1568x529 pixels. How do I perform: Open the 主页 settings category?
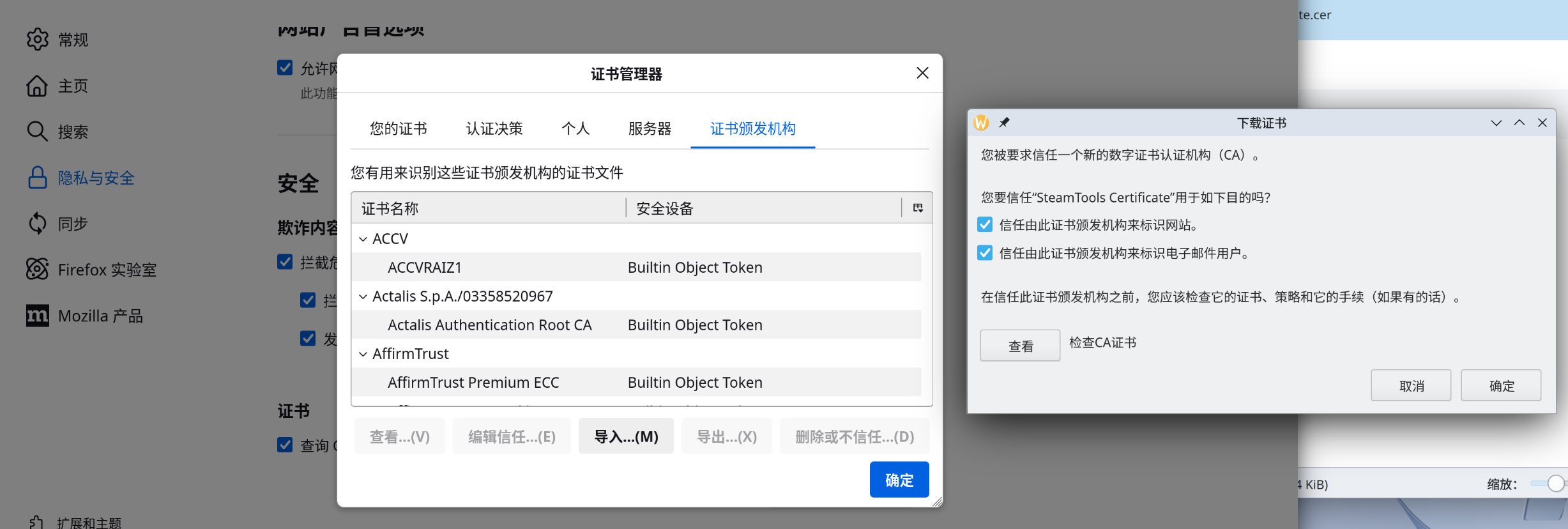click(73, 86)
